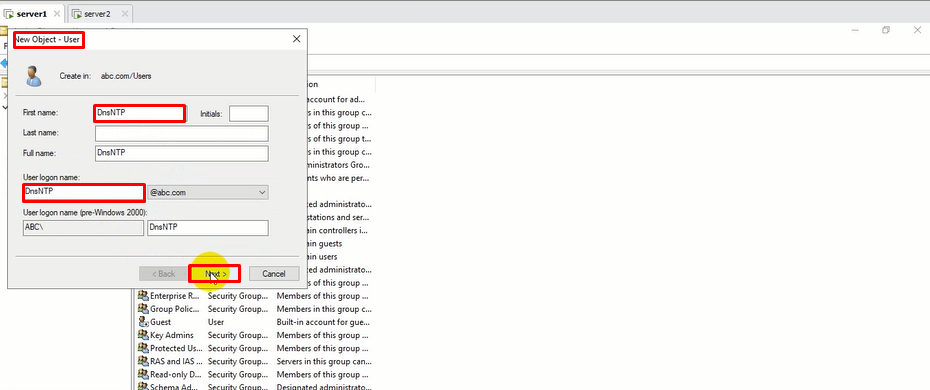Image resolution: width=930 pixels, height=390 pixels.
Task: Click the description 'Servers in this group can...'
Action: coord(324,361)
